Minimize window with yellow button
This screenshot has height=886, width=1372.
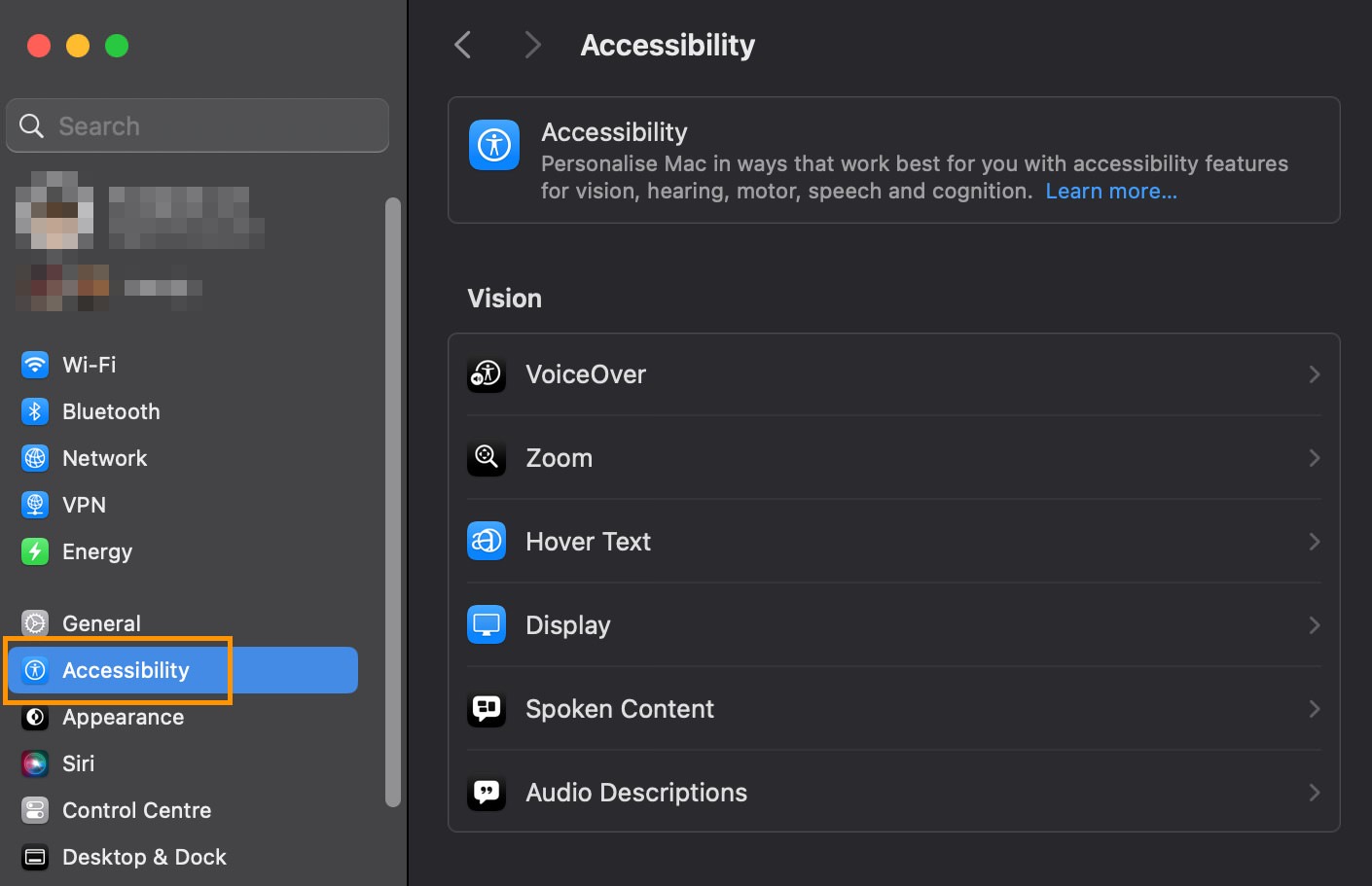78,46
